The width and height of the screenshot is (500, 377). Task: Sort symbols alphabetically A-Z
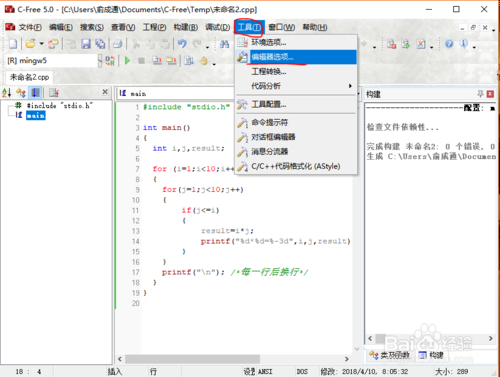tap(7, 92)
